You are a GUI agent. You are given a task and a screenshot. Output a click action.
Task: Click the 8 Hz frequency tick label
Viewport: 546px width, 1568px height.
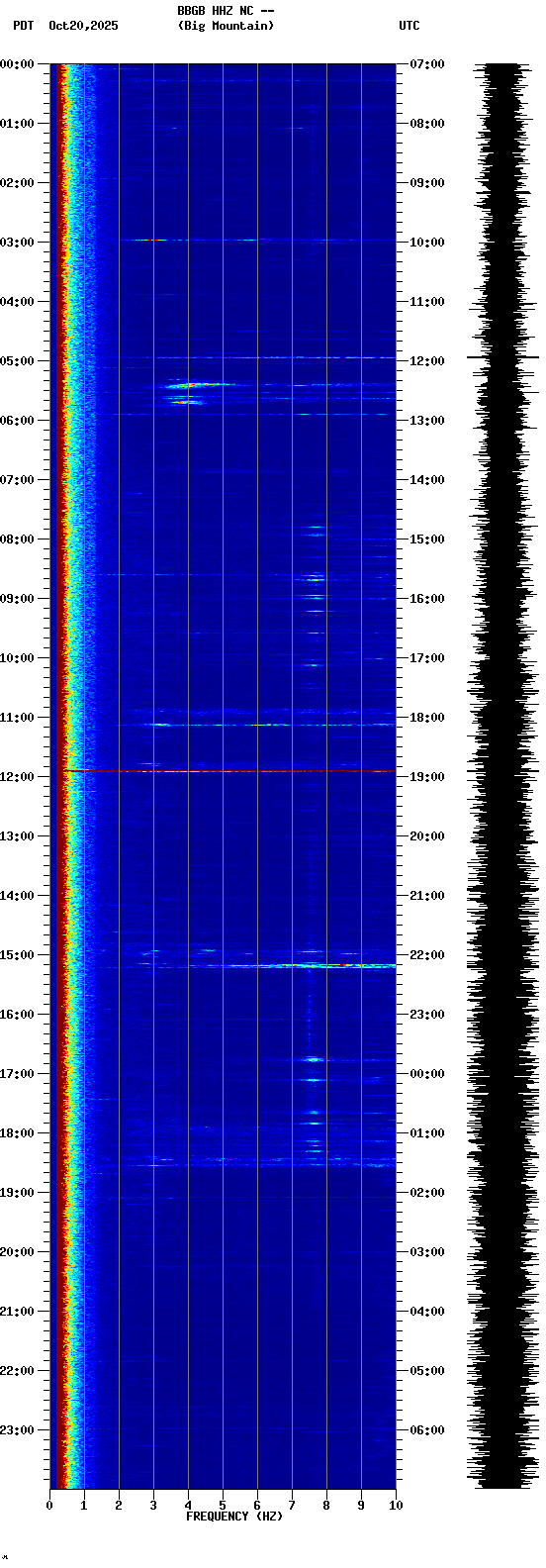pos(326,1506)
